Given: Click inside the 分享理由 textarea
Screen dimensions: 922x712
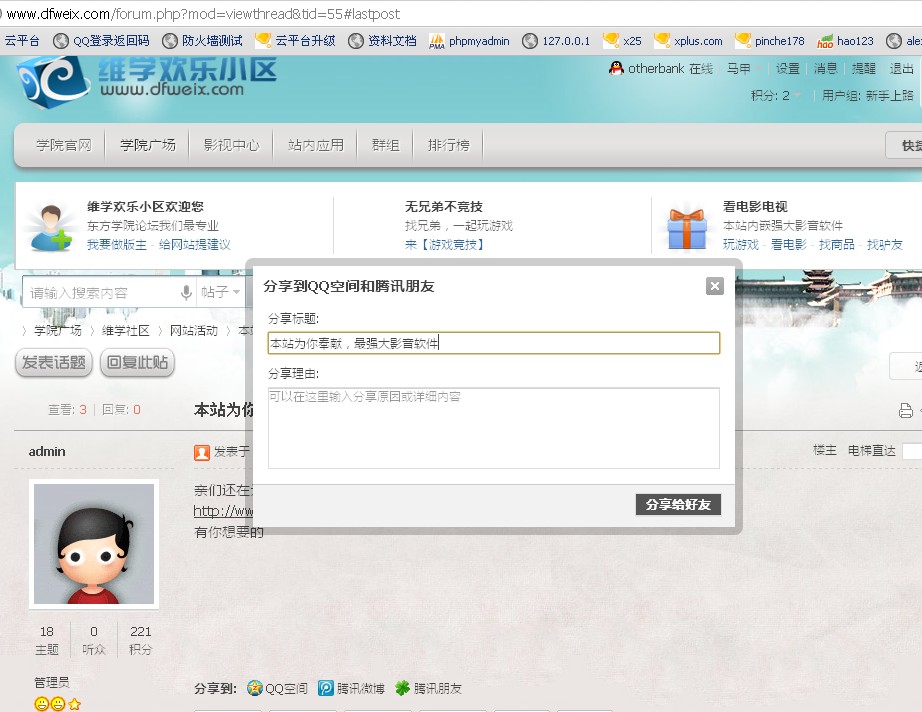Looking at the screenshot, I should (x=493, y=428).
